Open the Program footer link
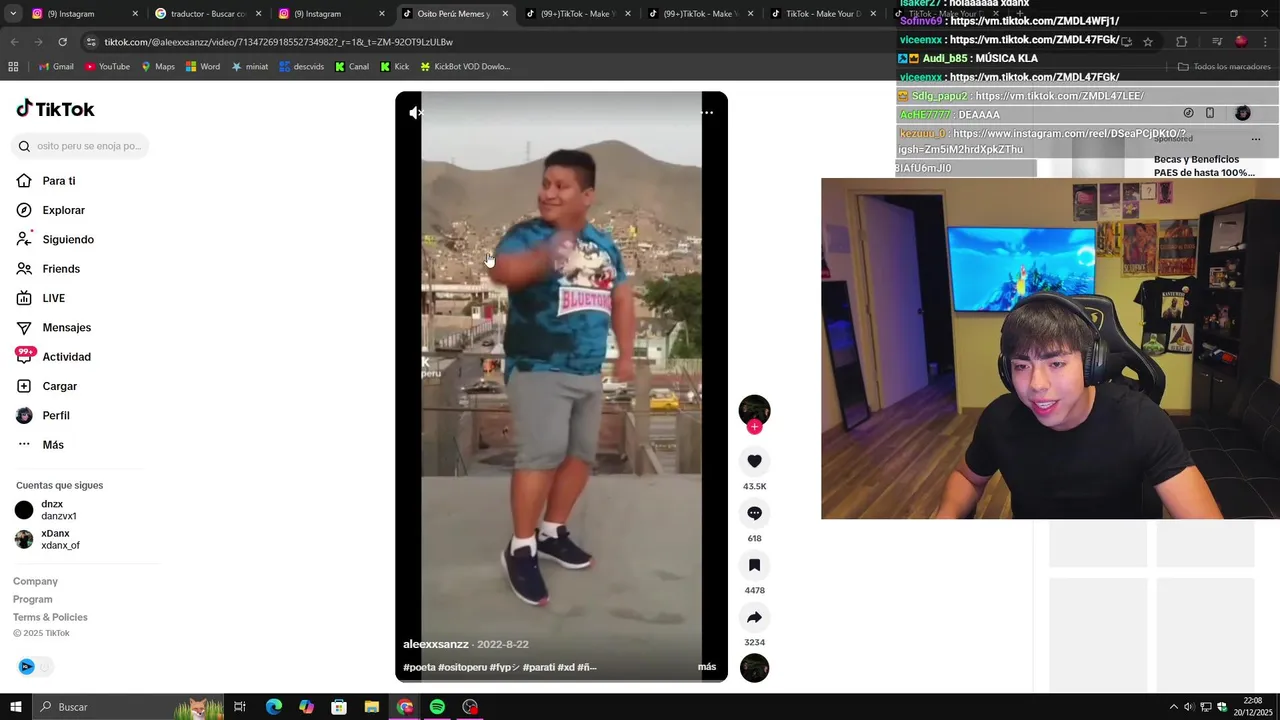Image resolution: width=1280 pixels, height=720 pixels. coord(32,599)
